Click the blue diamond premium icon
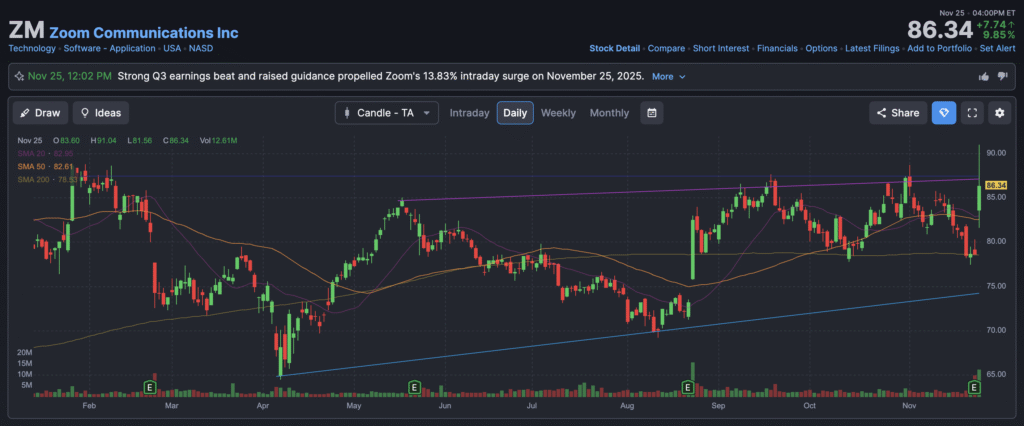This screenshot has height=426, width=1024. (x=944, y=113)
